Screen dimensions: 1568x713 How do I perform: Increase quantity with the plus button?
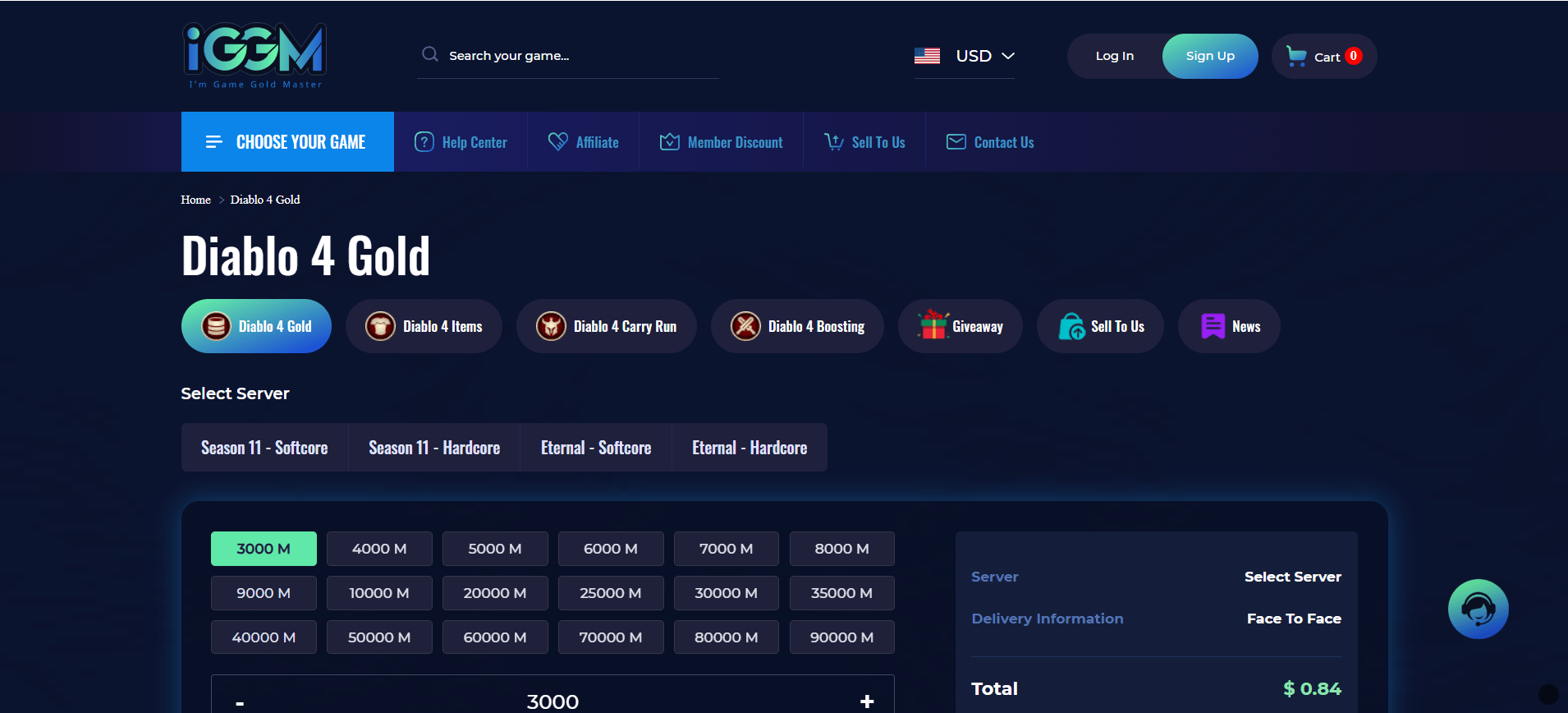867,701
